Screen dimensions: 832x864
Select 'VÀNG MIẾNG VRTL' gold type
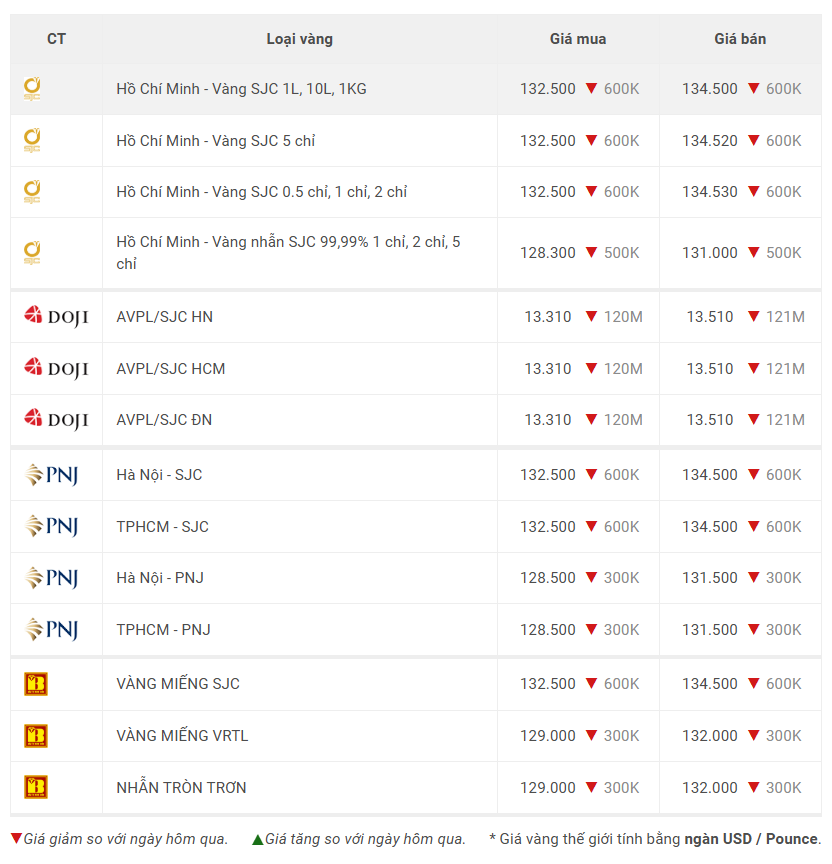(182, 736)
